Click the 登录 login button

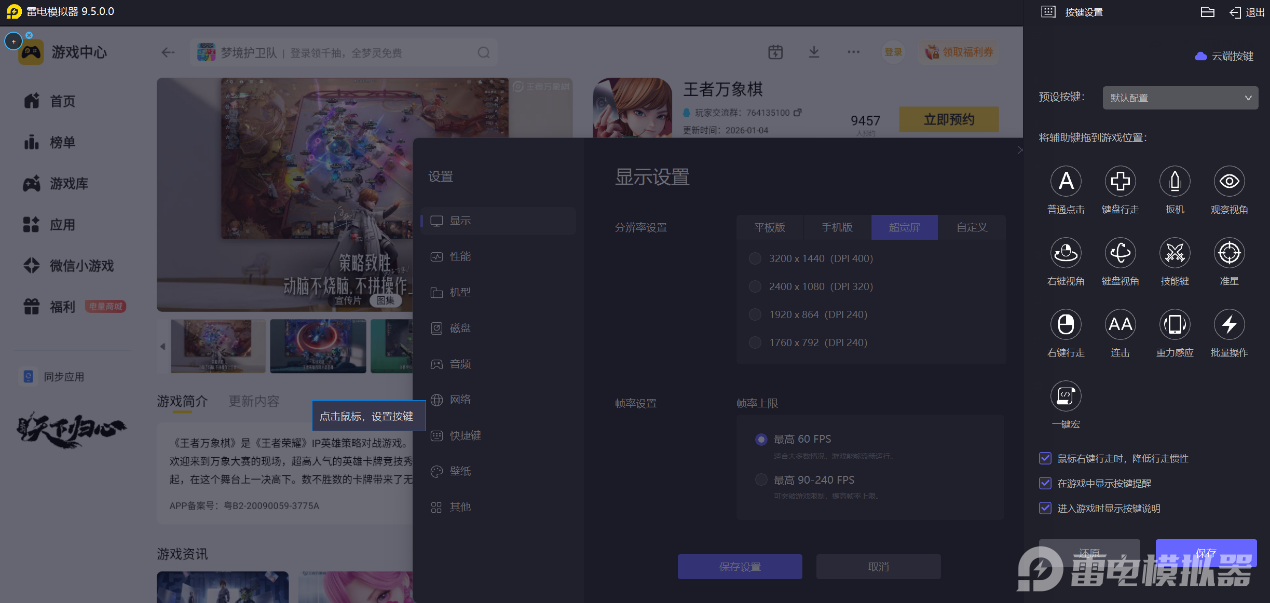(893, 52)
